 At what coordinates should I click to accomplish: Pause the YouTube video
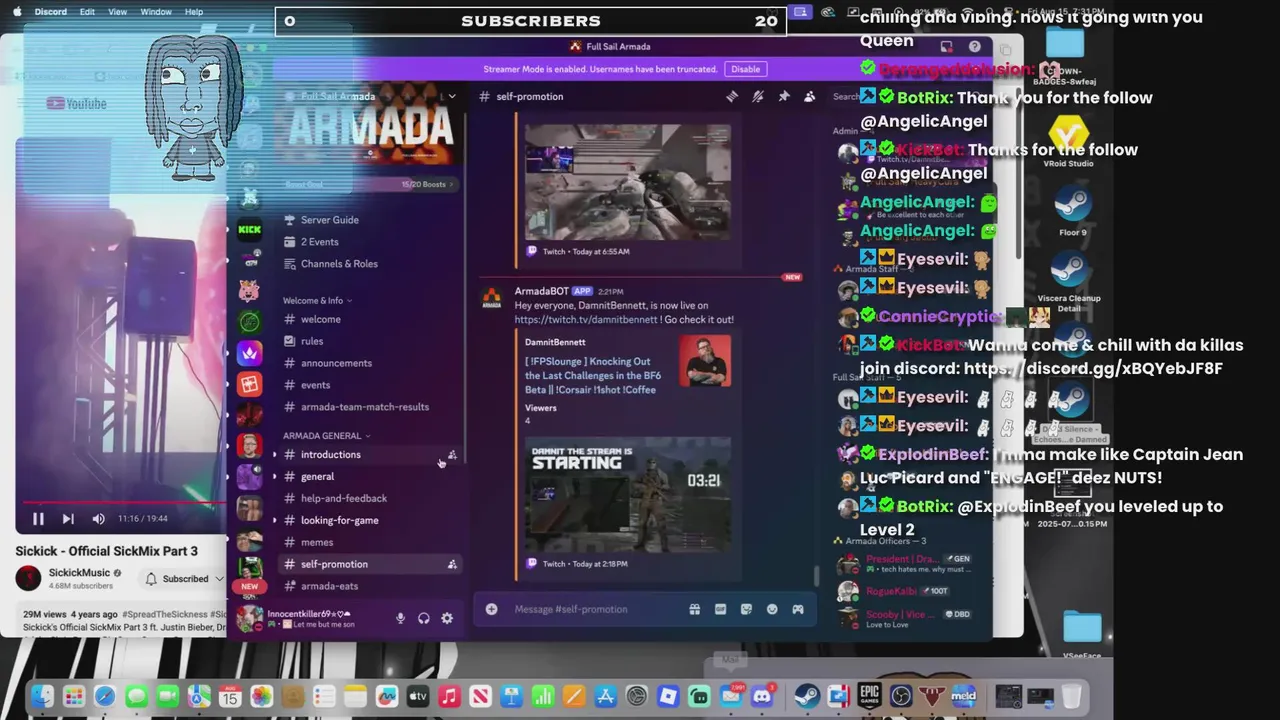[x=38, y=519]
